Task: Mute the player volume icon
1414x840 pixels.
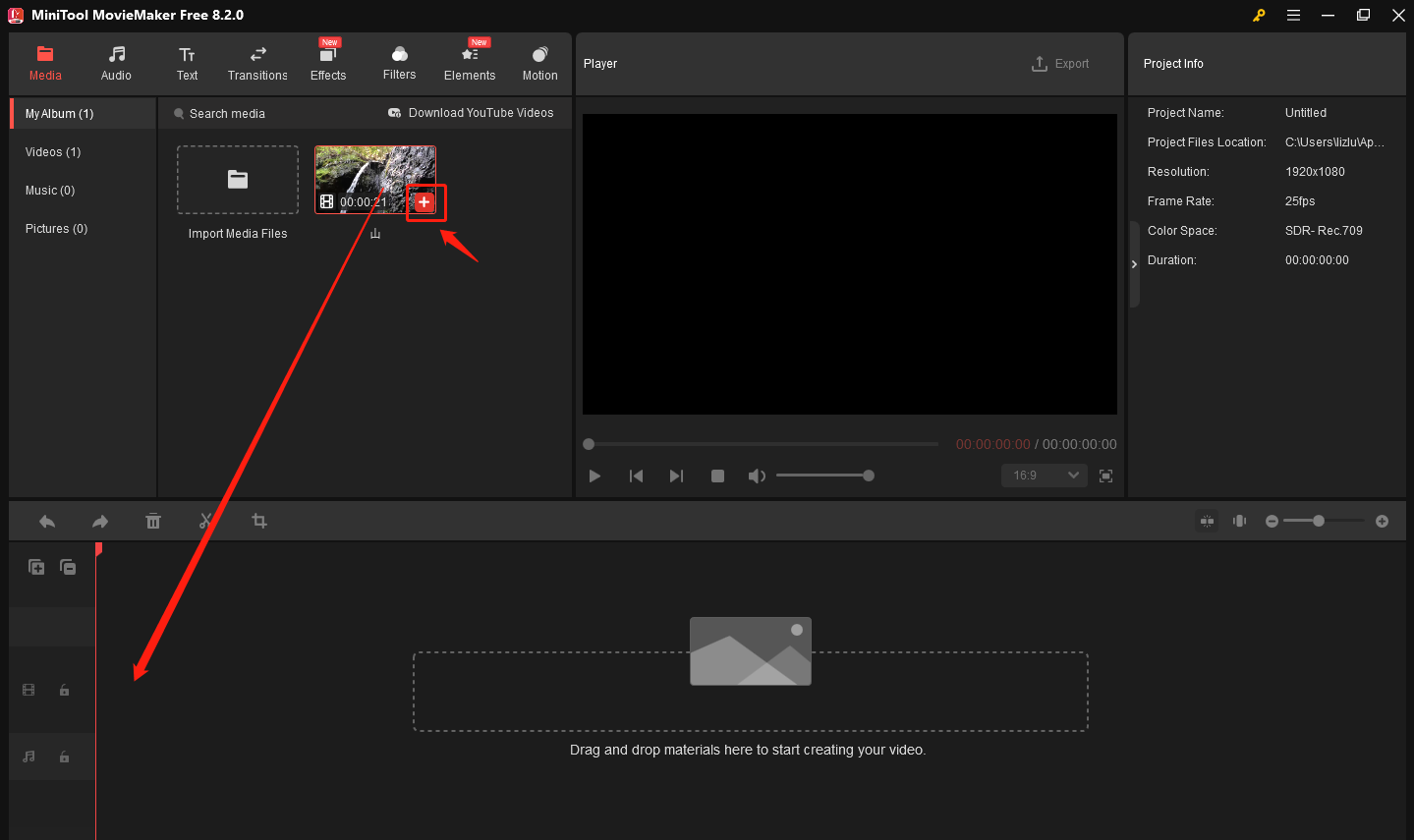Action: [x=756, y=476]
